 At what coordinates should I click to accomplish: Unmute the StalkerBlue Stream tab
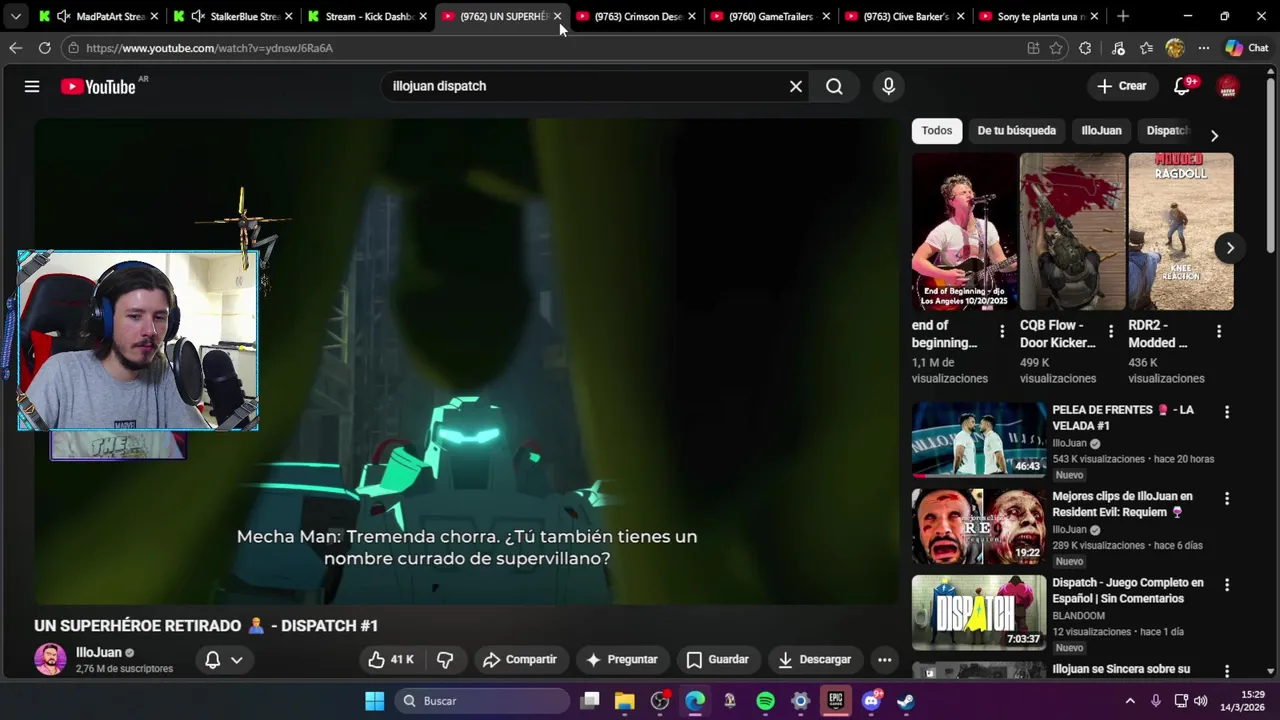(x=197, y=16)
